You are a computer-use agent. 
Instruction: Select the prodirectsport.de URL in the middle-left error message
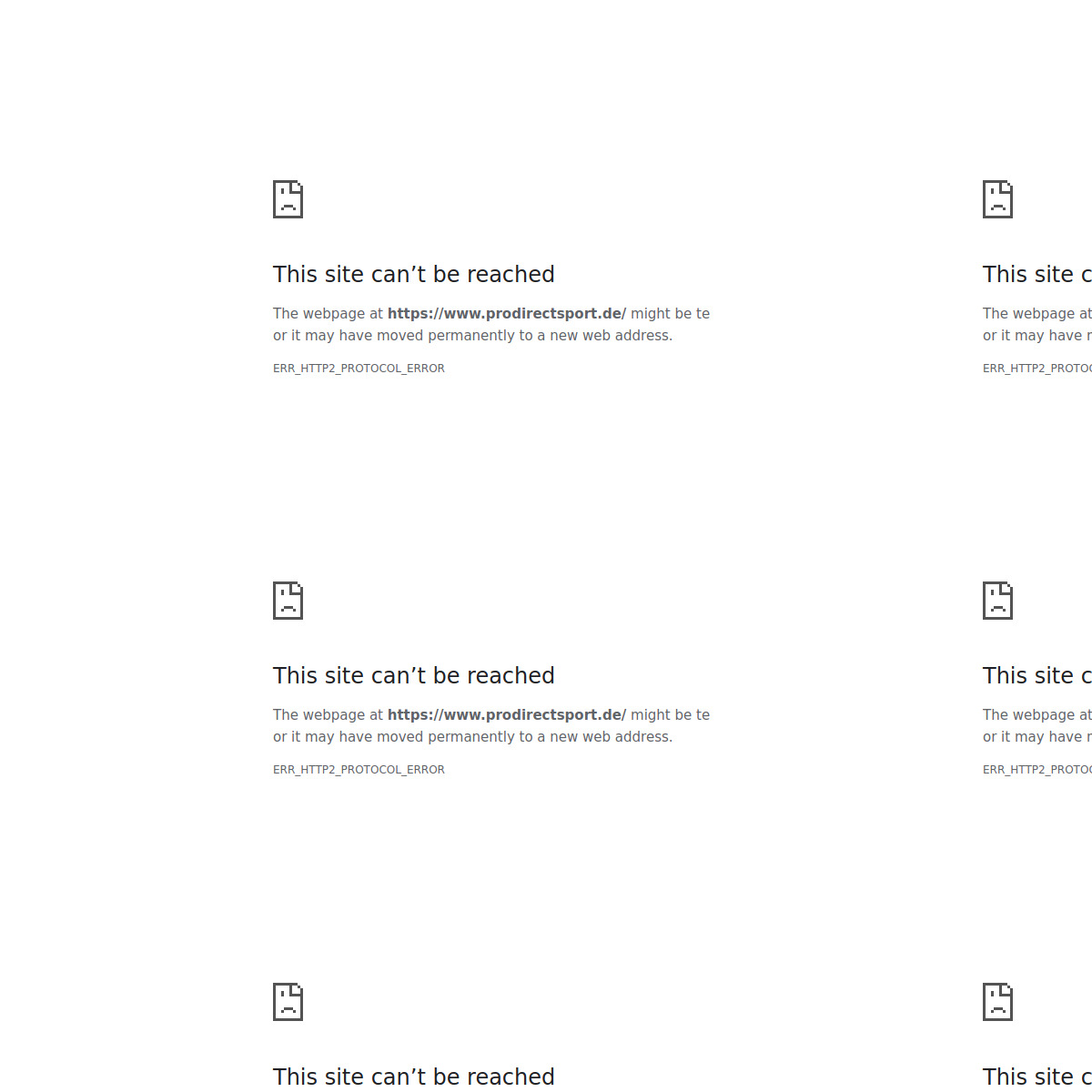pos(506,715)
